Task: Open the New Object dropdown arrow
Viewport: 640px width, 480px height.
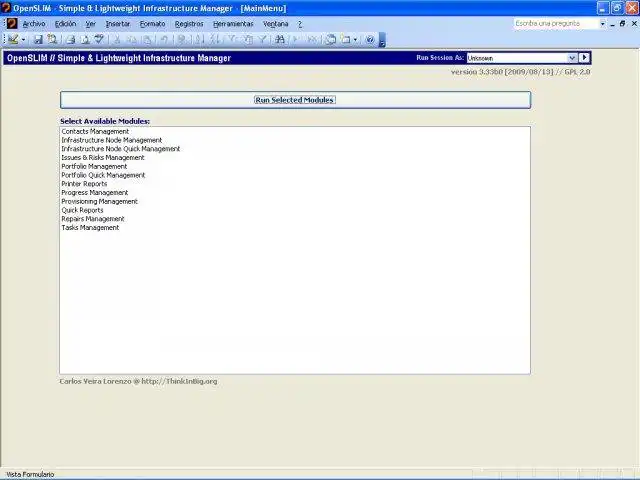Action: coord(355,40)
